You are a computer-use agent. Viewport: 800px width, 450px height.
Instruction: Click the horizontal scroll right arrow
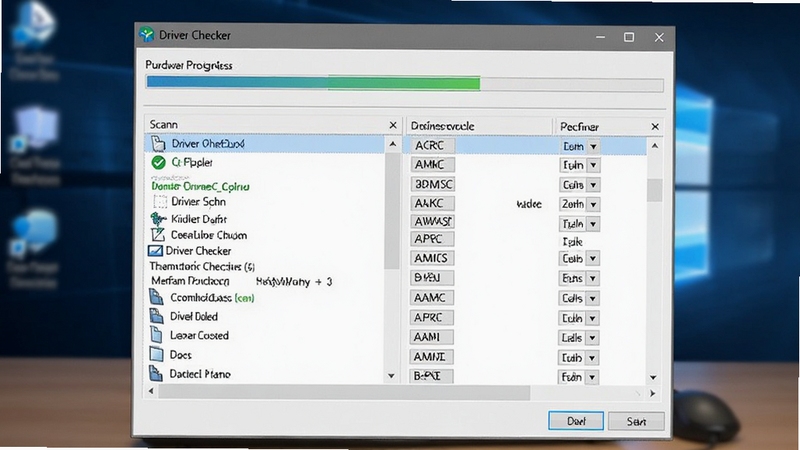pos(653,394)
